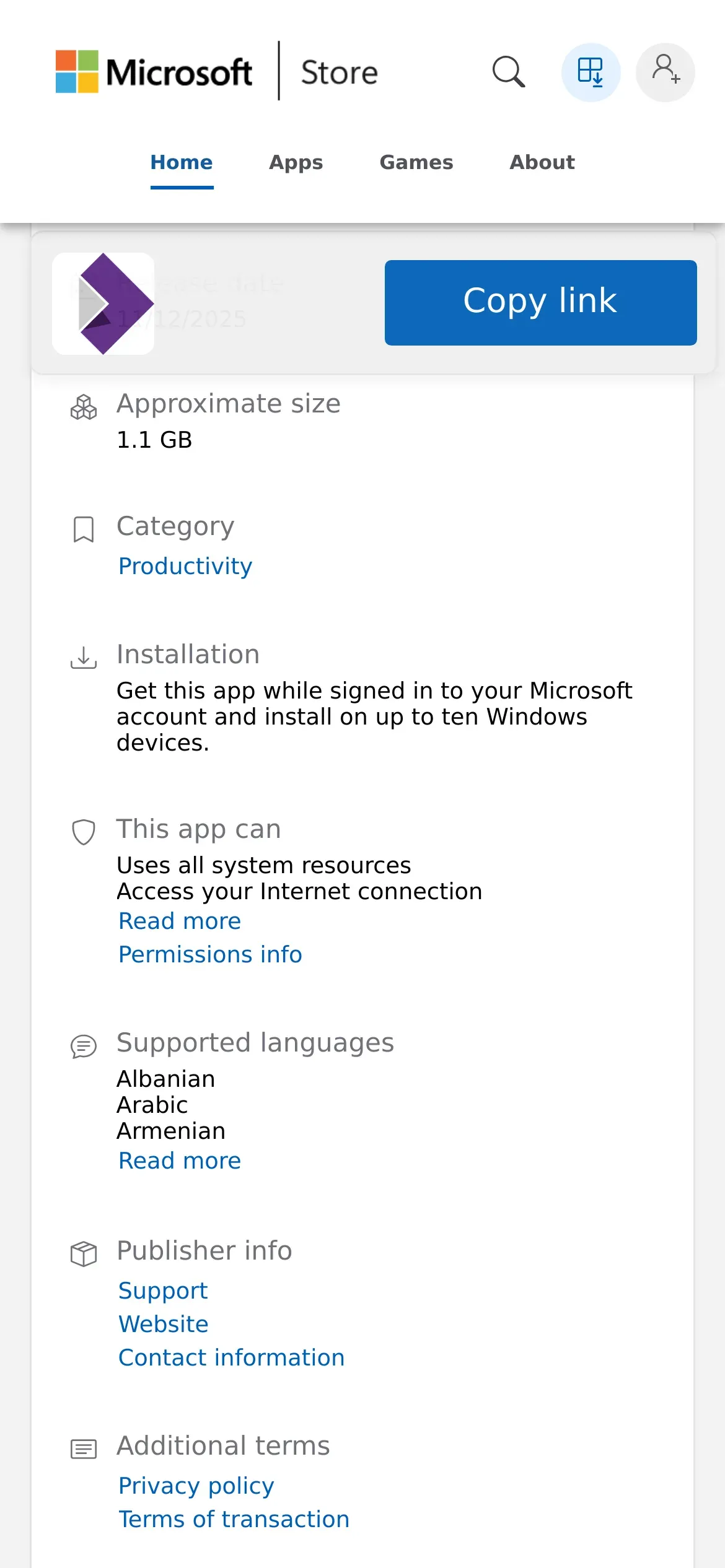Screen dimensions: 725x1568
Task: Click the Microsoft logo
Action: pyautogui.click(x=154, y=72)
